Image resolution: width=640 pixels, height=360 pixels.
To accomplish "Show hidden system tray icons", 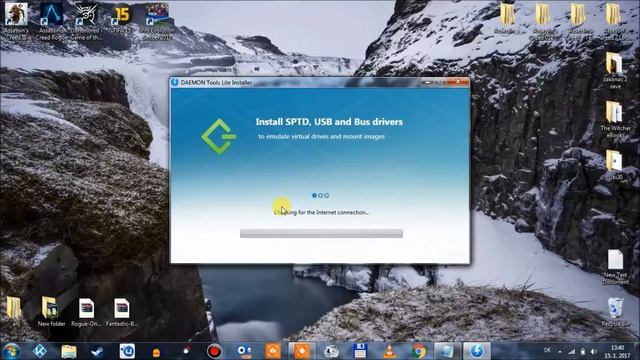I will pos(560,351).
